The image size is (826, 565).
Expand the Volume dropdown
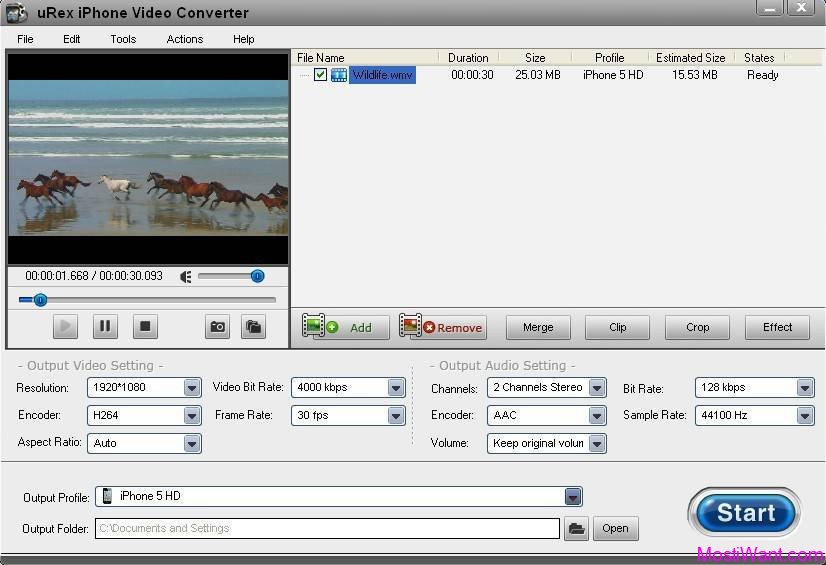pyautogui.click(x=597, y=444)
